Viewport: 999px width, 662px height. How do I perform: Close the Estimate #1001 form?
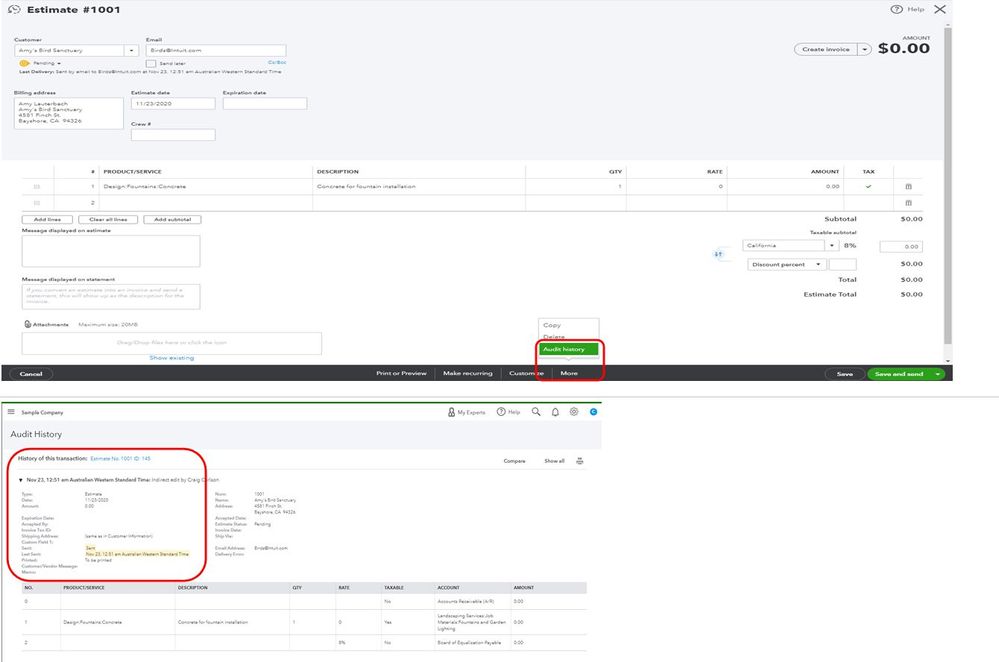[940, 10]
